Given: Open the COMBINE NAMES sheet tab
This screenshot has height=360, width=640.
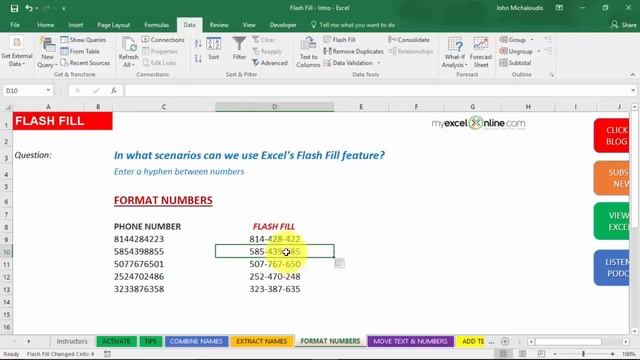Looking at the screenshot, I should 196,341.
